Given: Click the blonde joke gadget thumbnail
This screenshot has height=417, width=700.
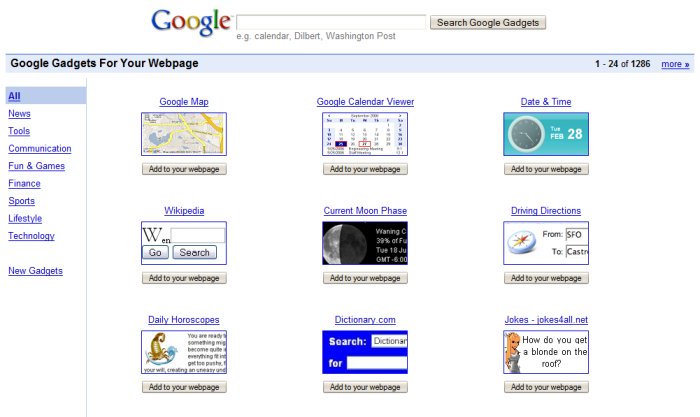Looking at the screenshot, I should point(546,352).
